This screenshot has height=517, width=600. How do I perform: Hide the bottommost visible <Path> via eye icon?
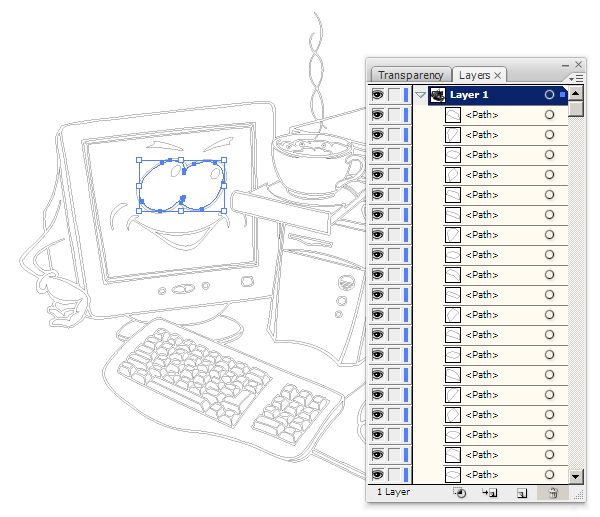click(x=378, y=475)
